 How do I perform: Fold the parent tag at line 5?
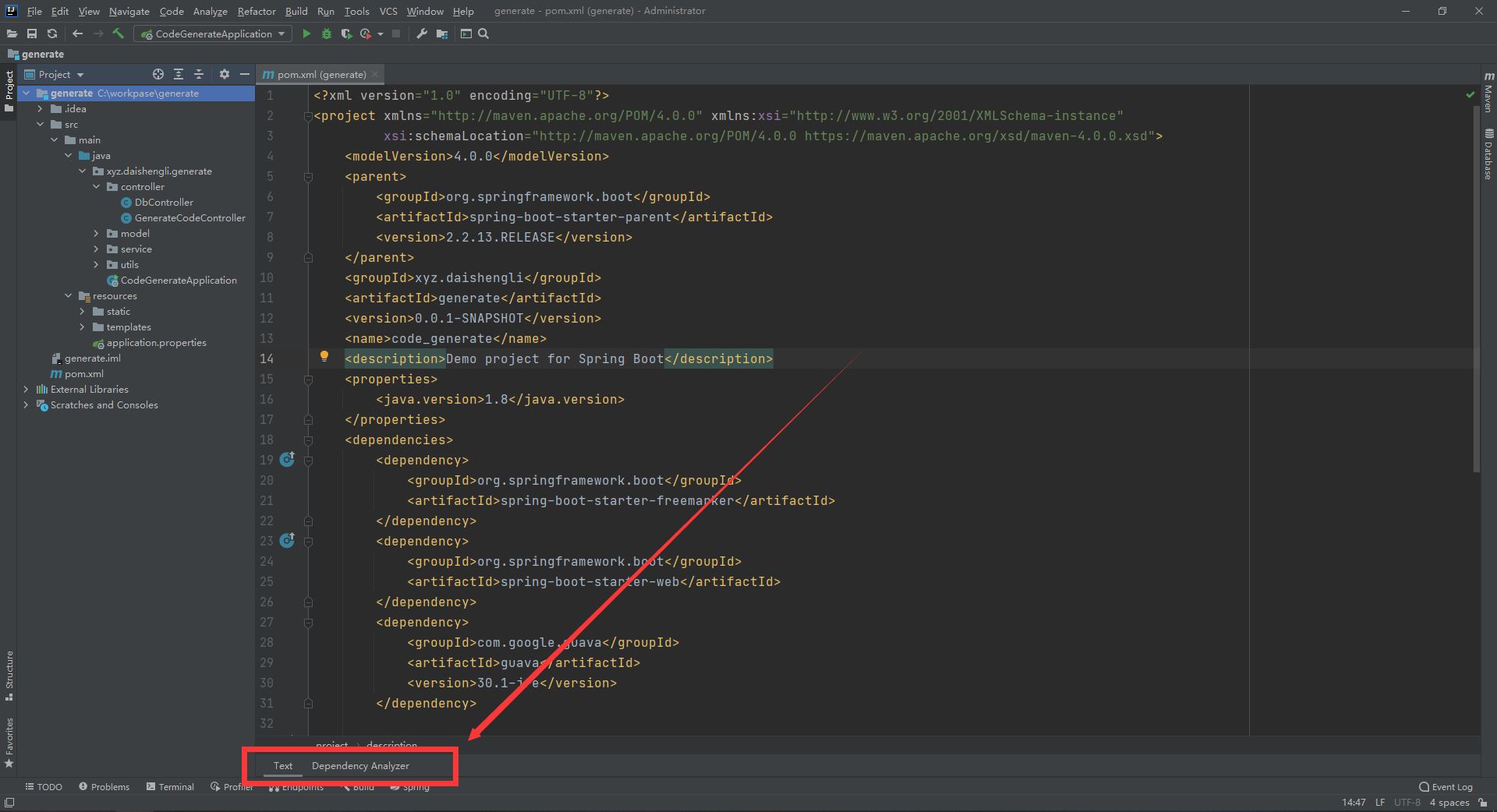[x=308, y=177]
